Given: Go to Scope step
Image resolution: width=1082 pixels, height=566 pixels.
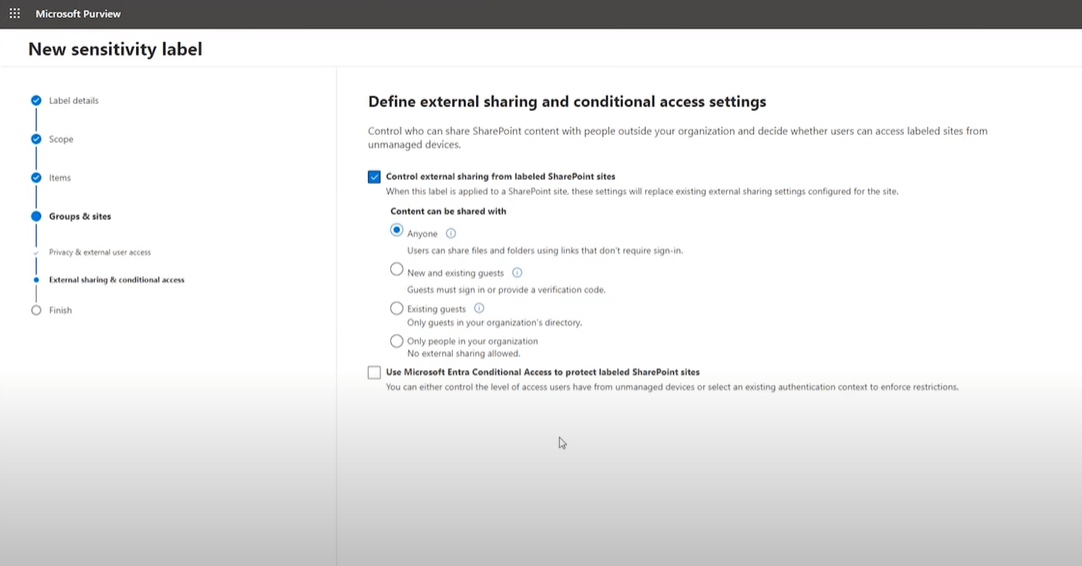Looking at the screenshot, I should pos(61,139).
